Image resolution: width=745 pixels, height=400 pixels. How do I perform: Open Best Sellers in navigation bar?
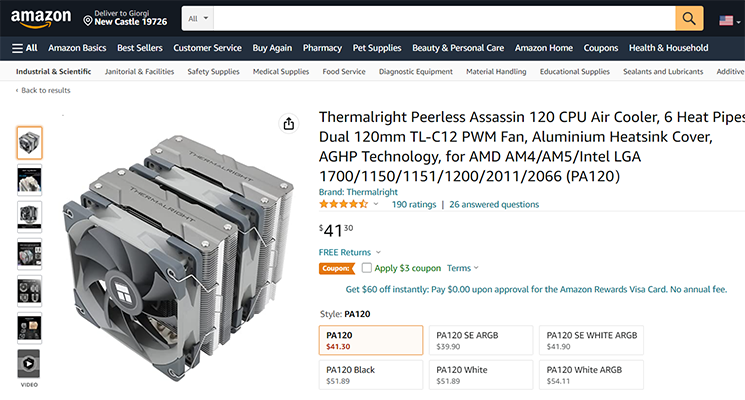[x=140, y=48]
